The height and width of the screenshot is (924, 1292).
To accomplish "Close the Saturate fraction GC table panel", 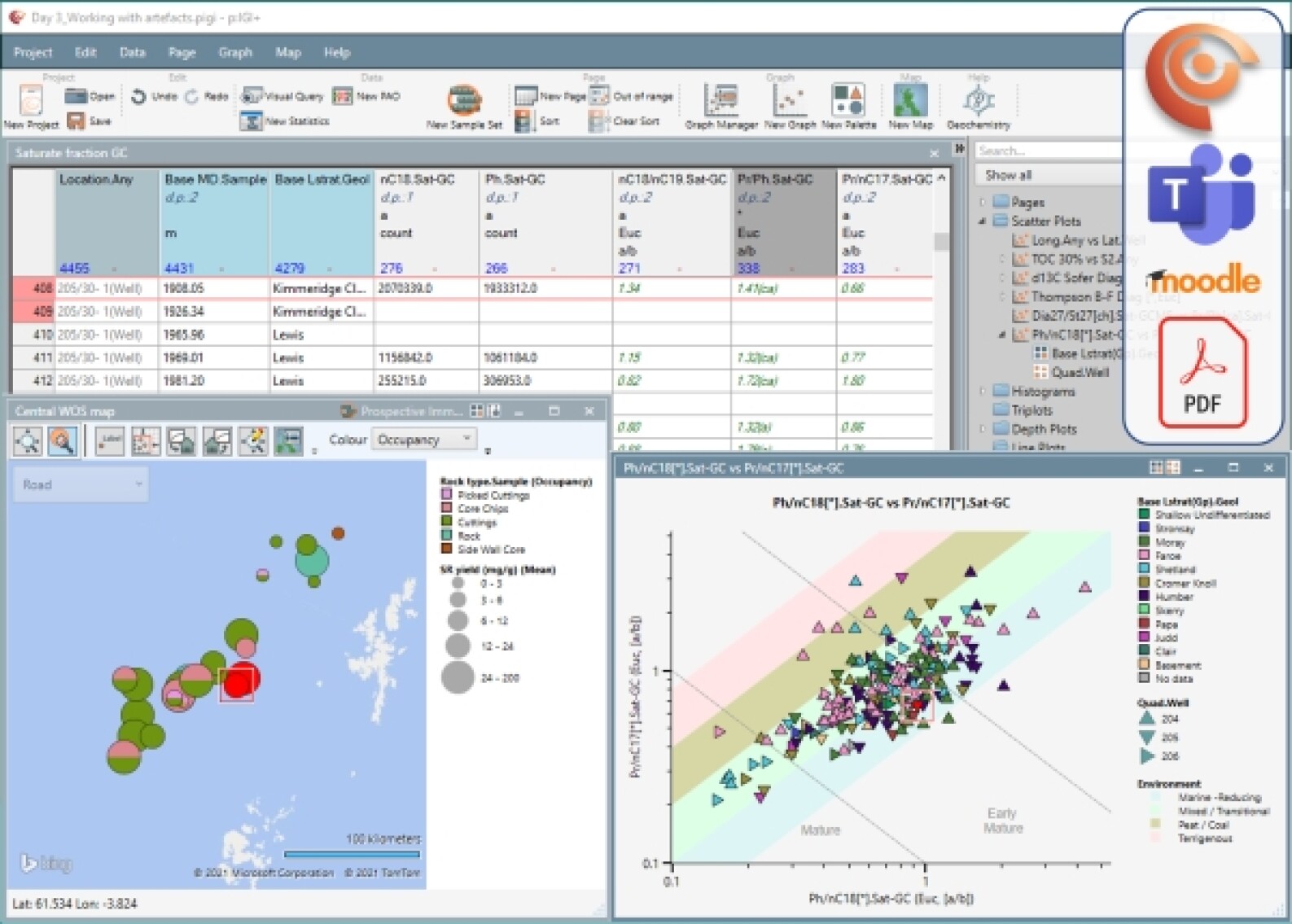I will click(x=934, y=153).
